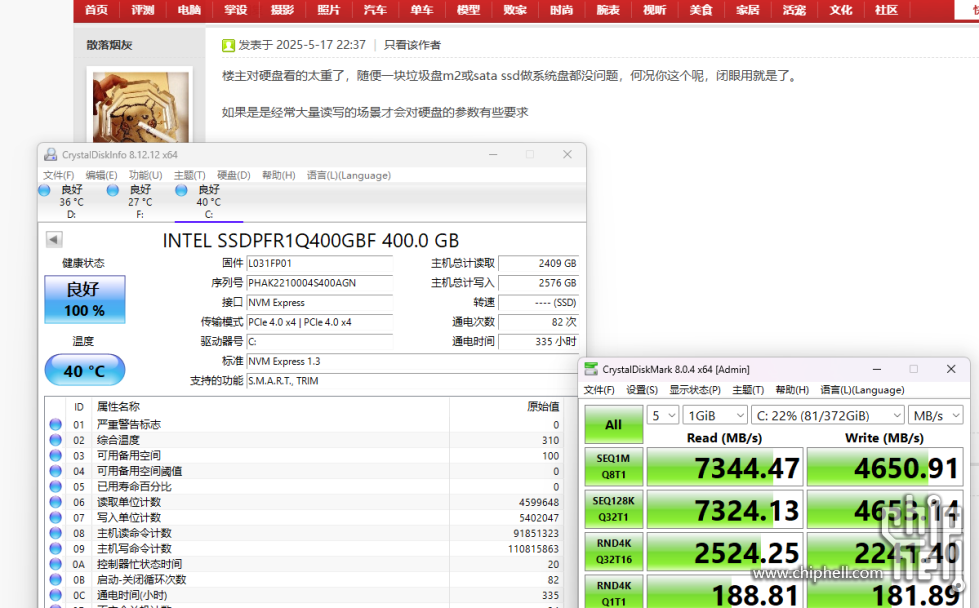This screenshot has height=608, width=979.
Task: Click the green All benchmark button
Action: [x=613, y=424]
